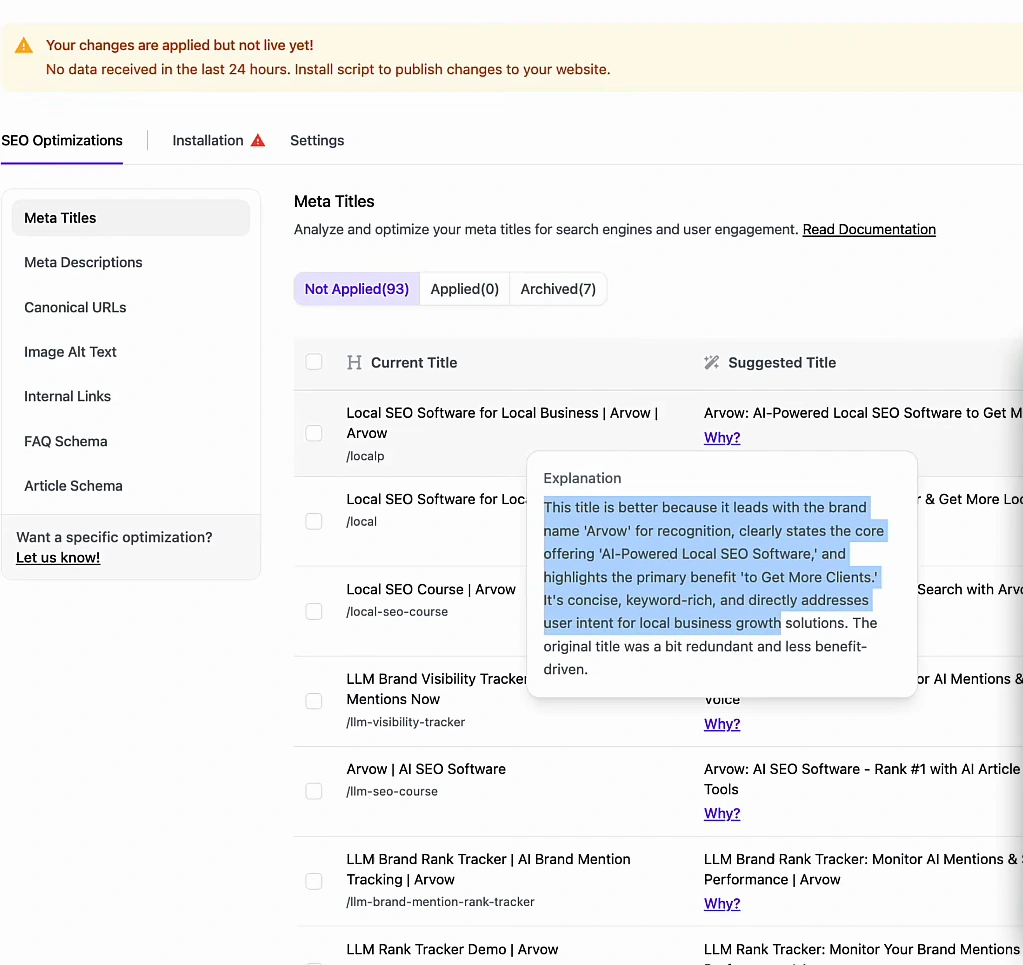Screen dimensions: 1023x965
Task: Select Meta Titles in the sidebar
Action: click(x=130, y=218)
